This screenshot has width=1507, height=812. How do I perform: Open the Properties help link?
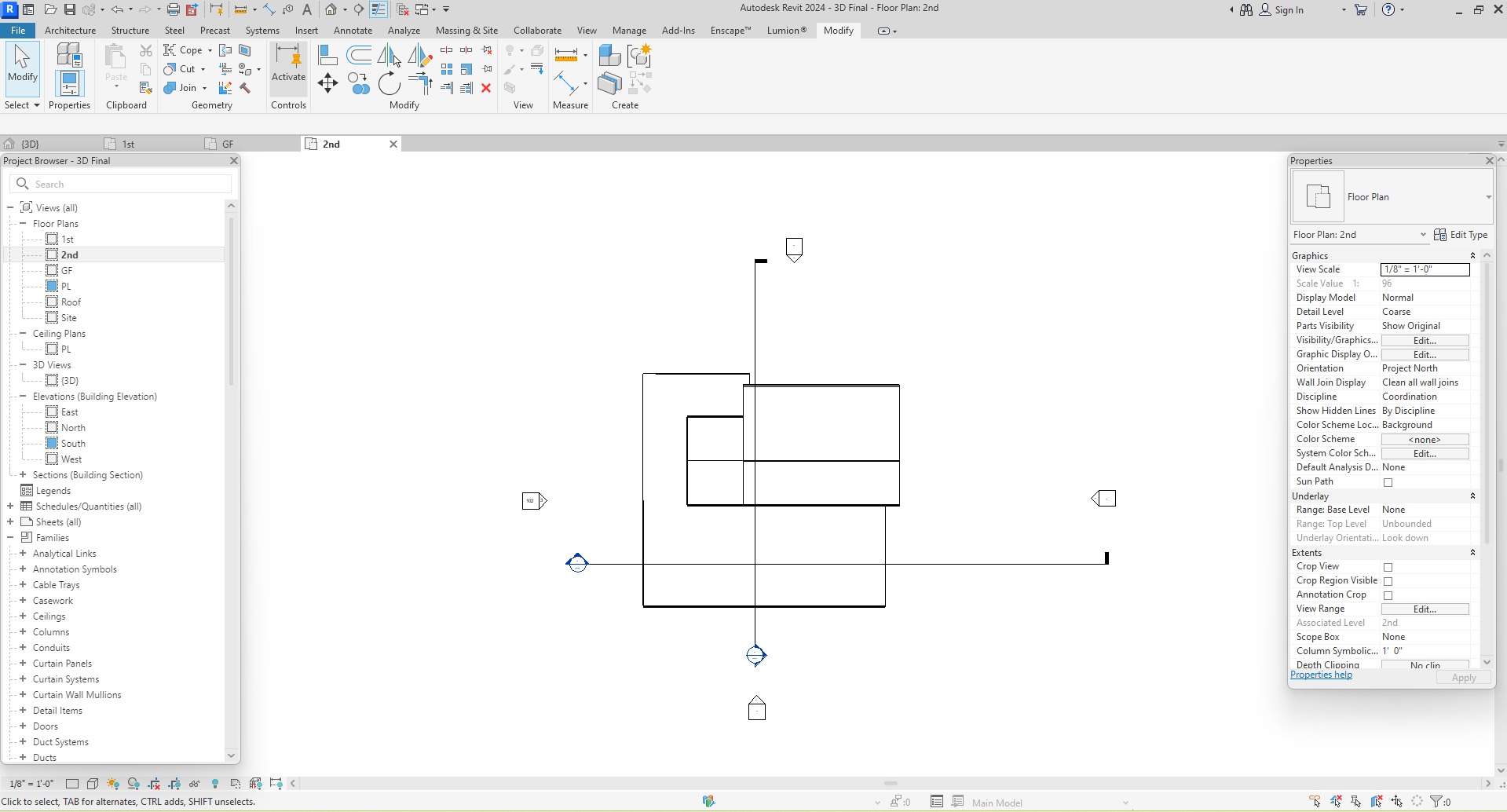(x=1321, y=675)
